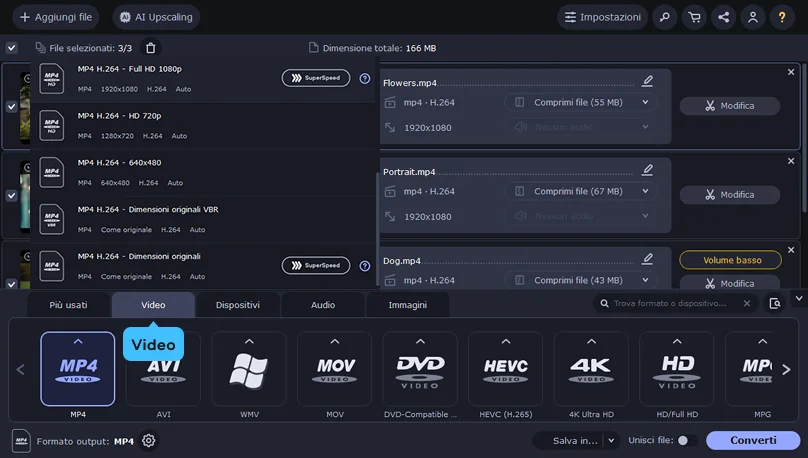Click the rename pencil icon for Flowers.mp4
808x458 pixels.
tap(648, 81)
